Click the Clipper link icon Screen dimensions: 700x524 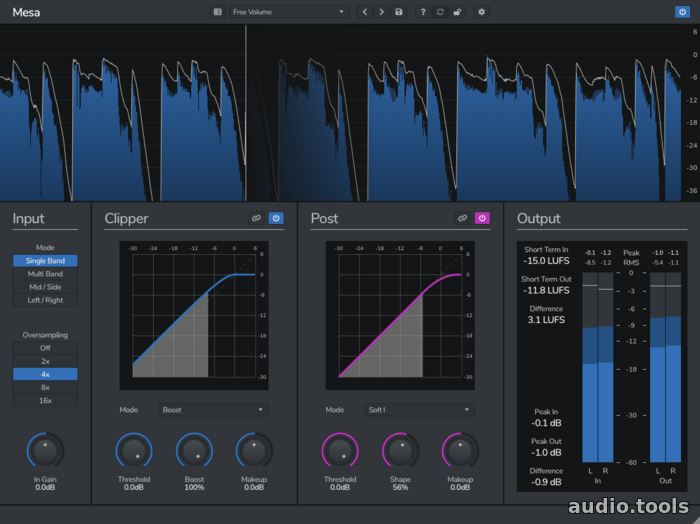pyautogui.click(x=256, y=217)
